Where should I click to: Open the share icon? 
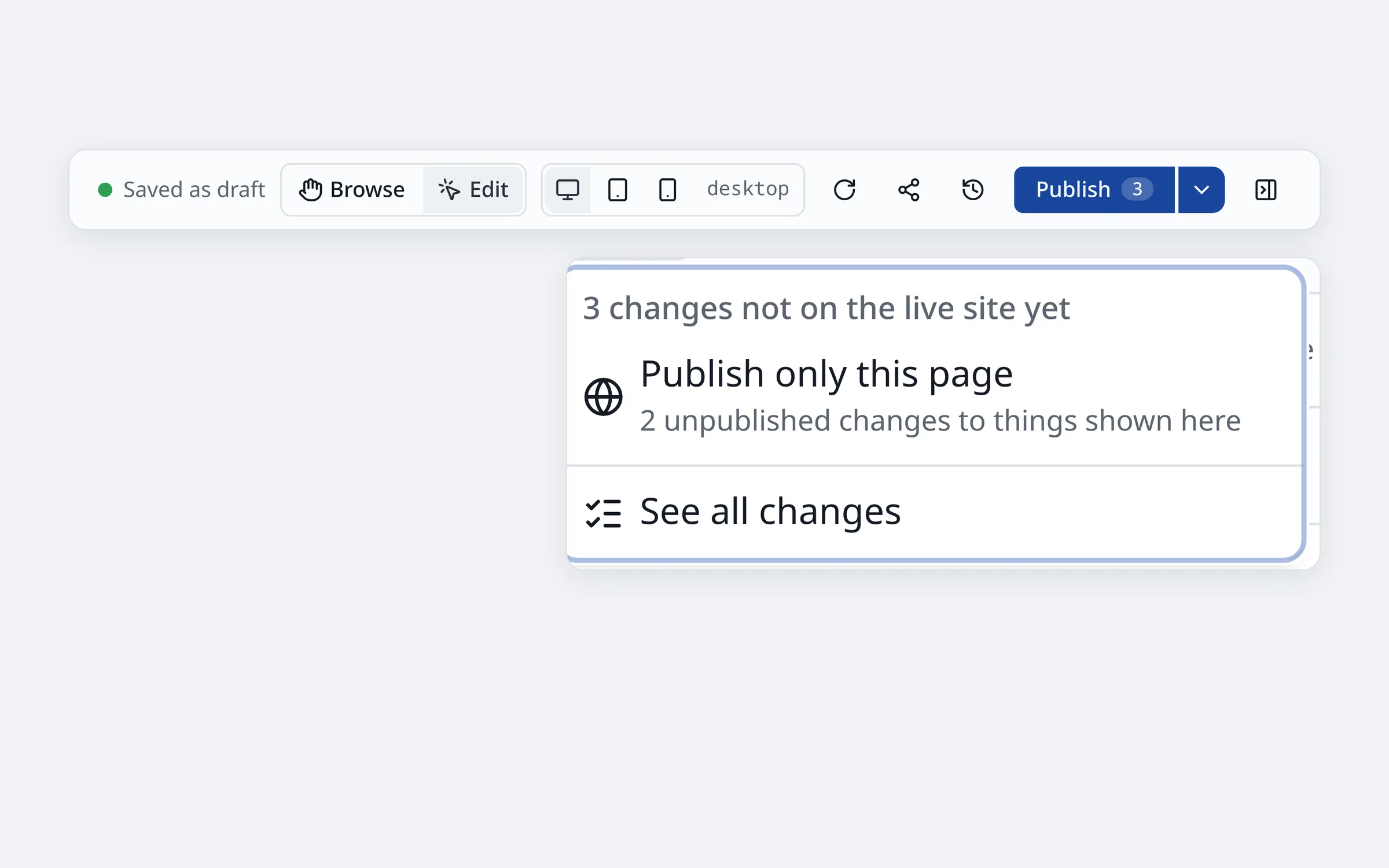click(909, 190)
